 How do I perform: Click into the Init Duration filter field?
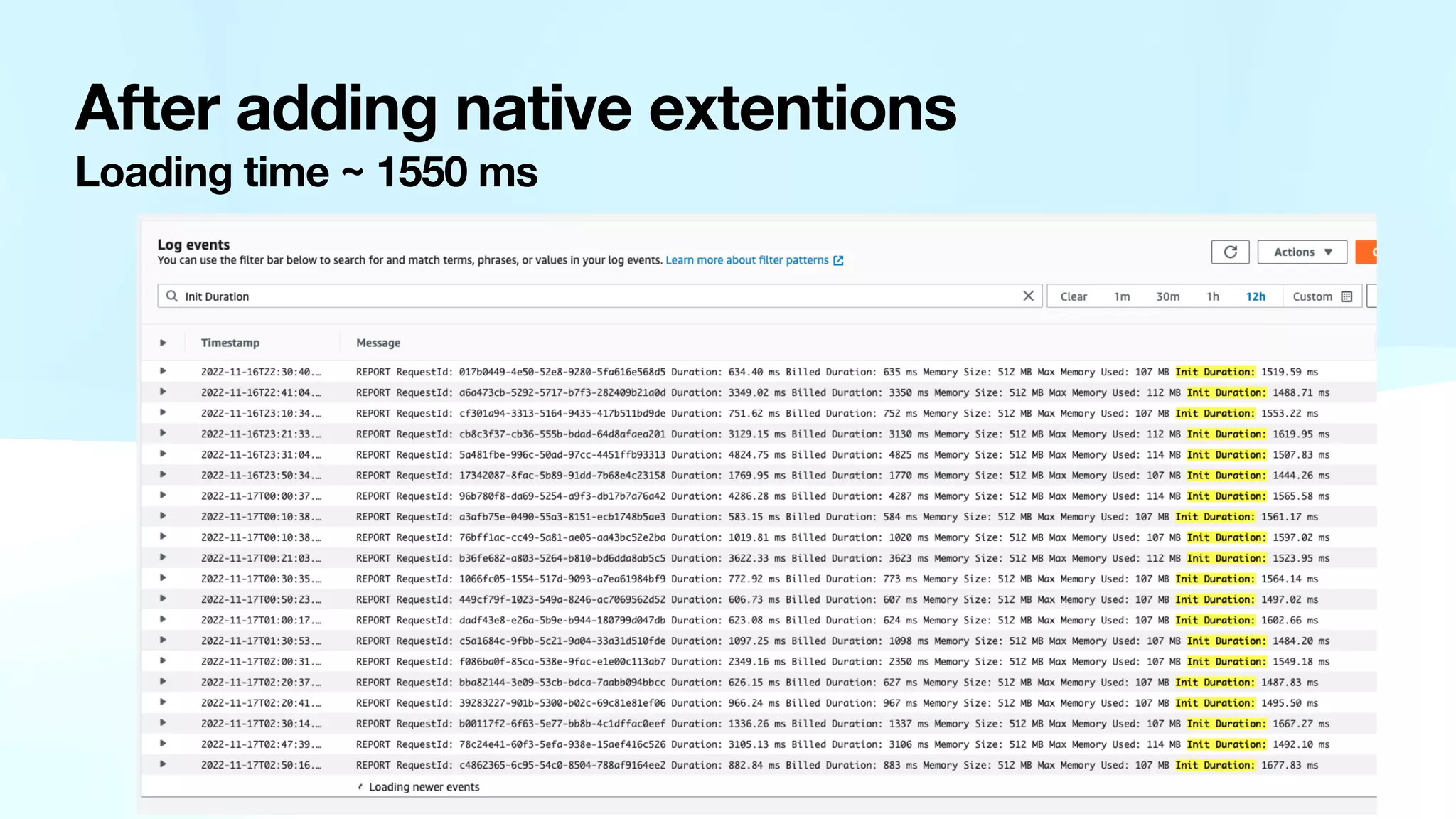tap(599, 296)
